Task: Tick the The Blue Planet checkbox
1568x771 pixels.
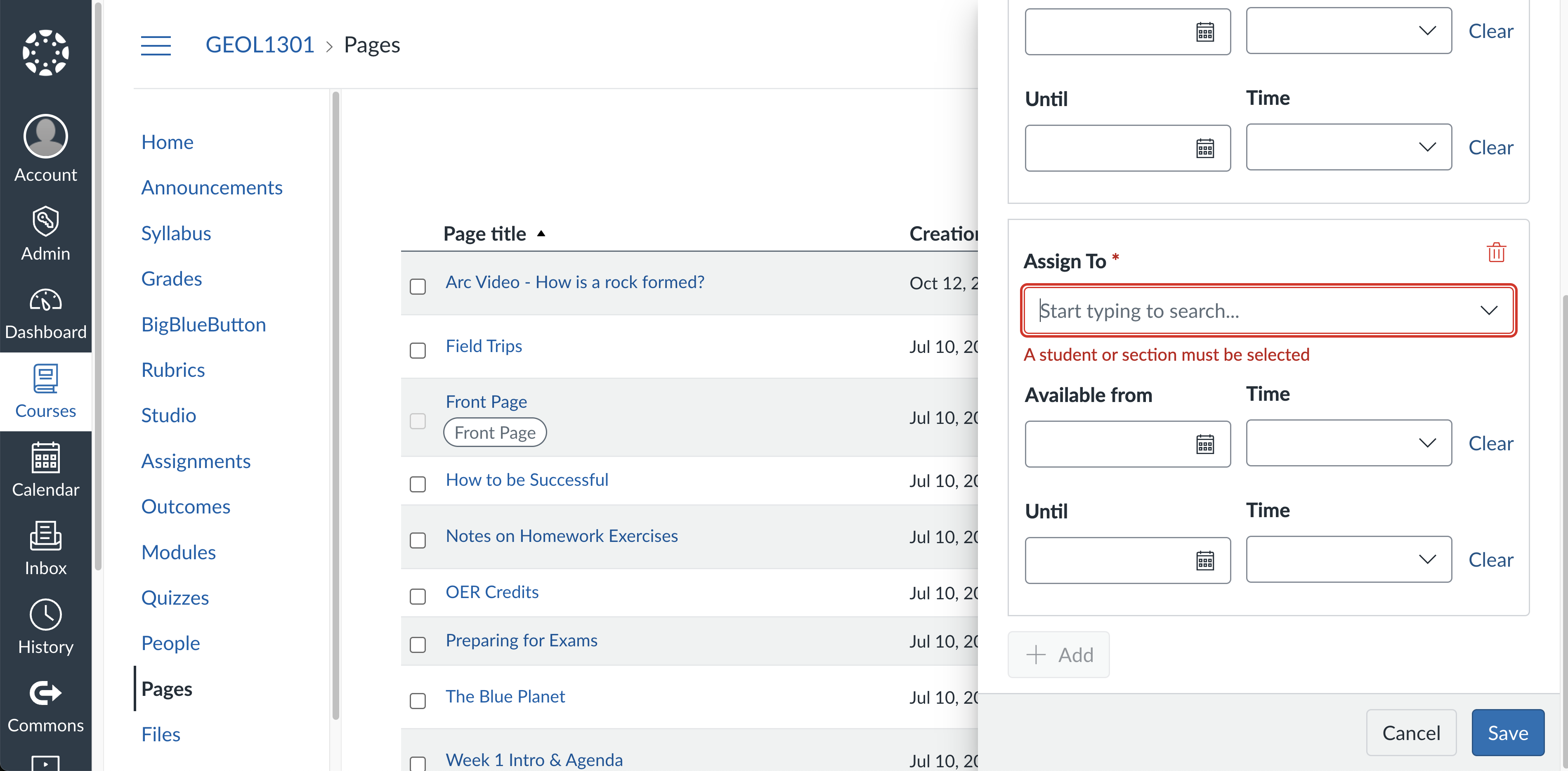Action: click(x=418, y=700)
